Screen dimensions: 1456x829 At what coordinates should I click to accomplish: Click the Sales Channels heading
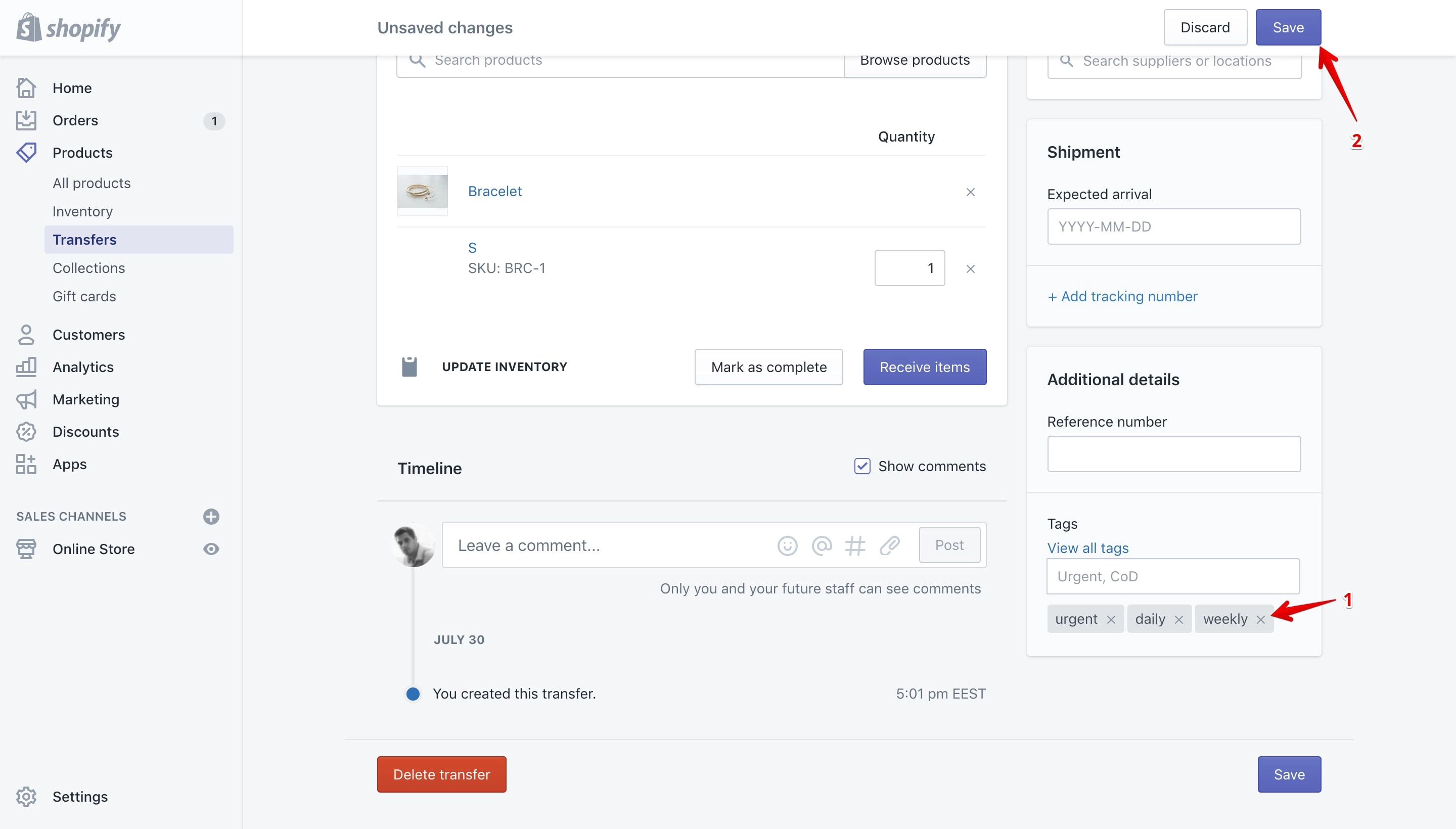71,517
